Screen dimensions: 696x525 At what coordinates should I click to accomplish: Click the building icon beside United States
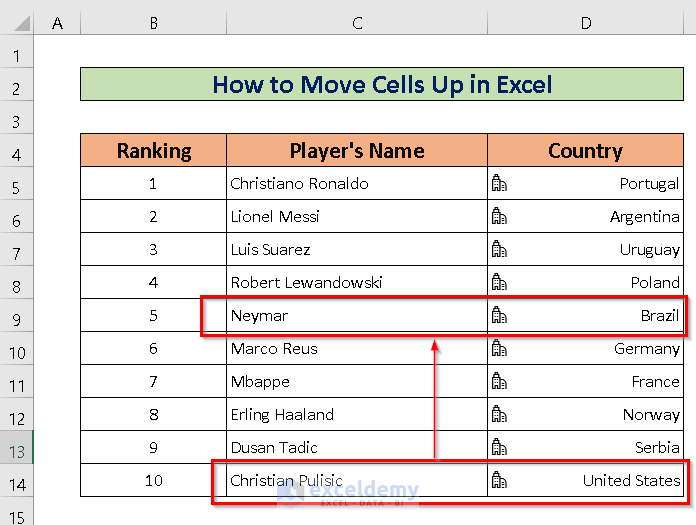pos(499,480)
